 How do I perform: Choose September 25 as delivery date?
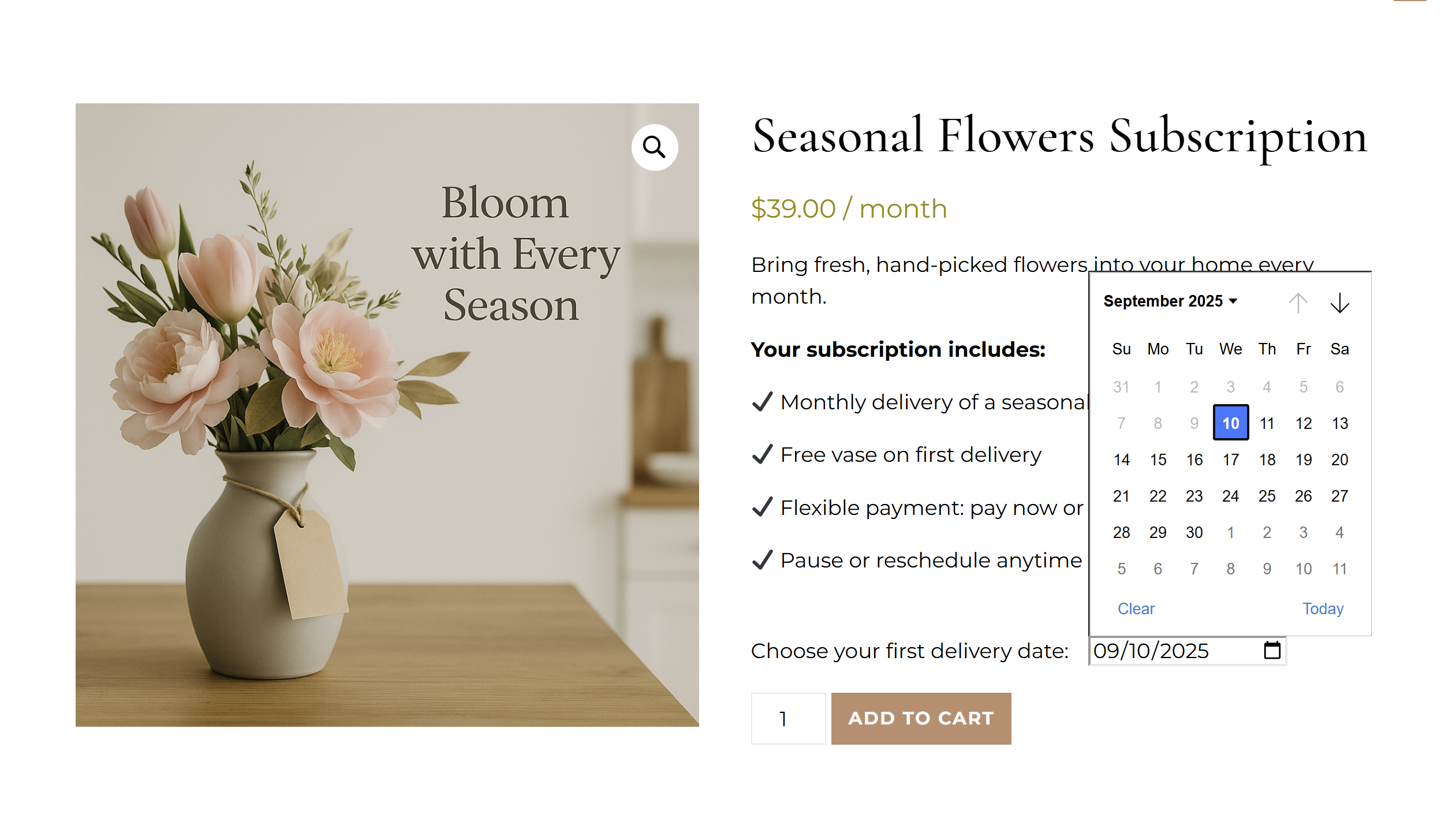(1267, 496)
